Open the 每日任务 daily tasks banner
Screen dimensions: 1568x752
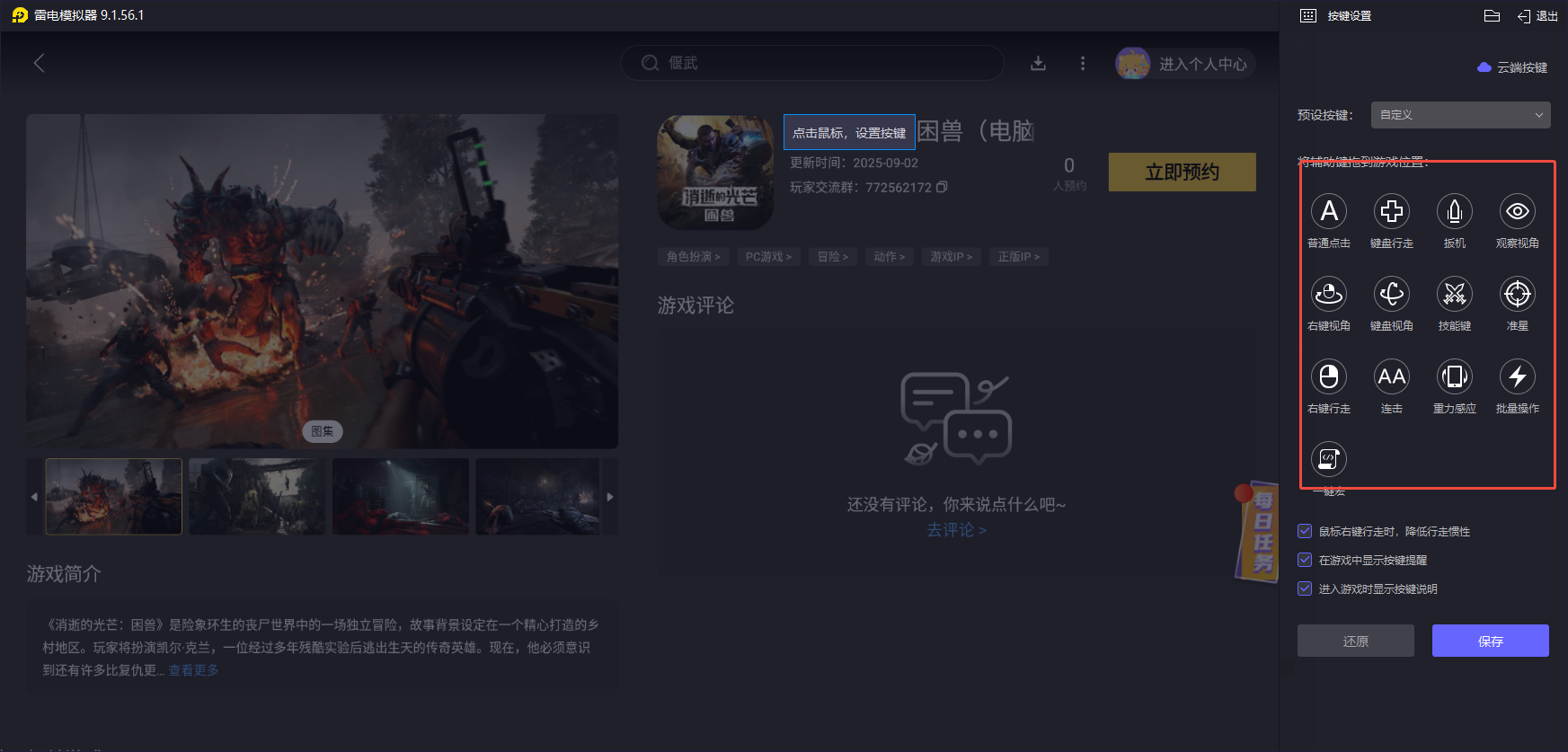point(1259,532)
